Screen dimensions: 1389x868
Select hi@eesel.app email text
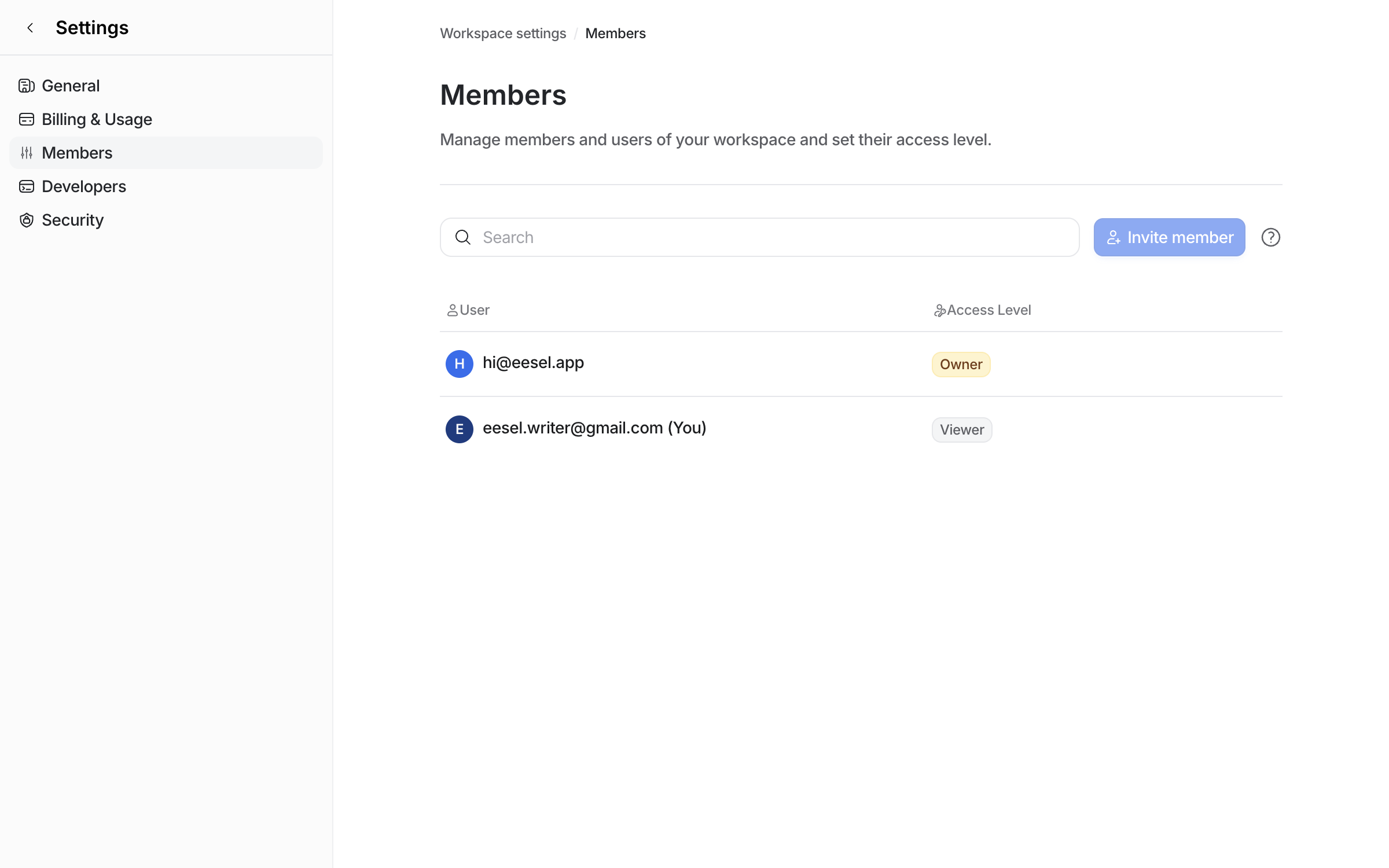533,363
